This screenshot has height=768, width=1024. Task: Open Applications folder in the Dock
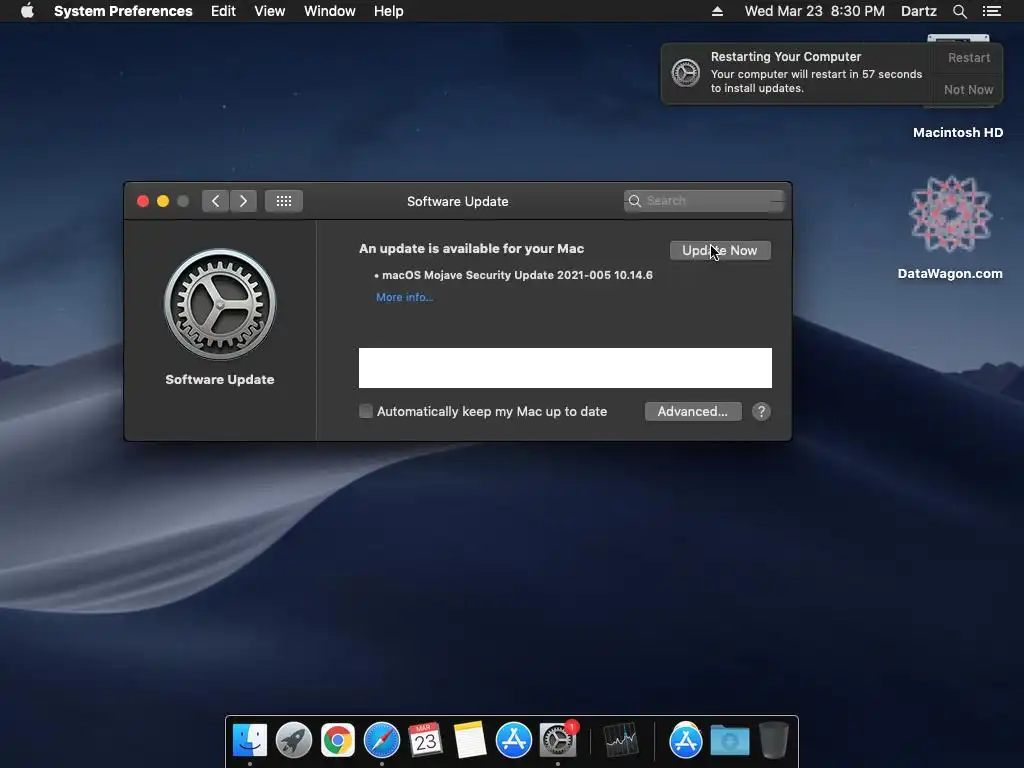pos(685,740)
